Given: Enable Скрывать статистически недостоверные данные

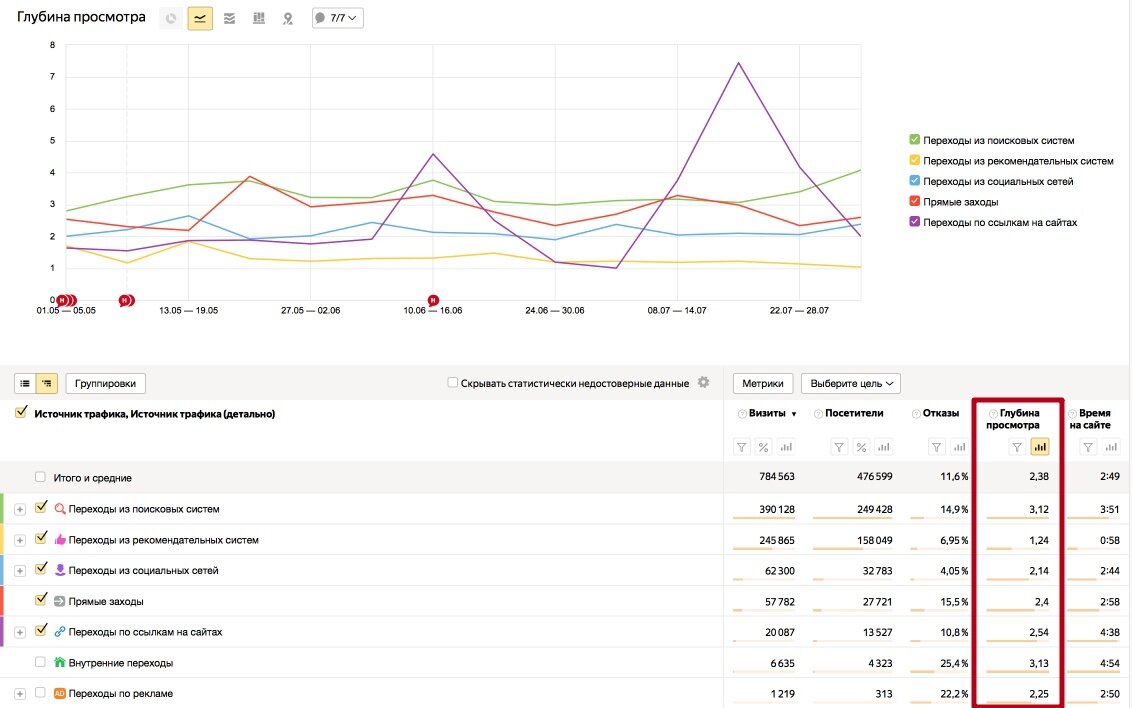Looking at the screenshot, I should point(453,383).
